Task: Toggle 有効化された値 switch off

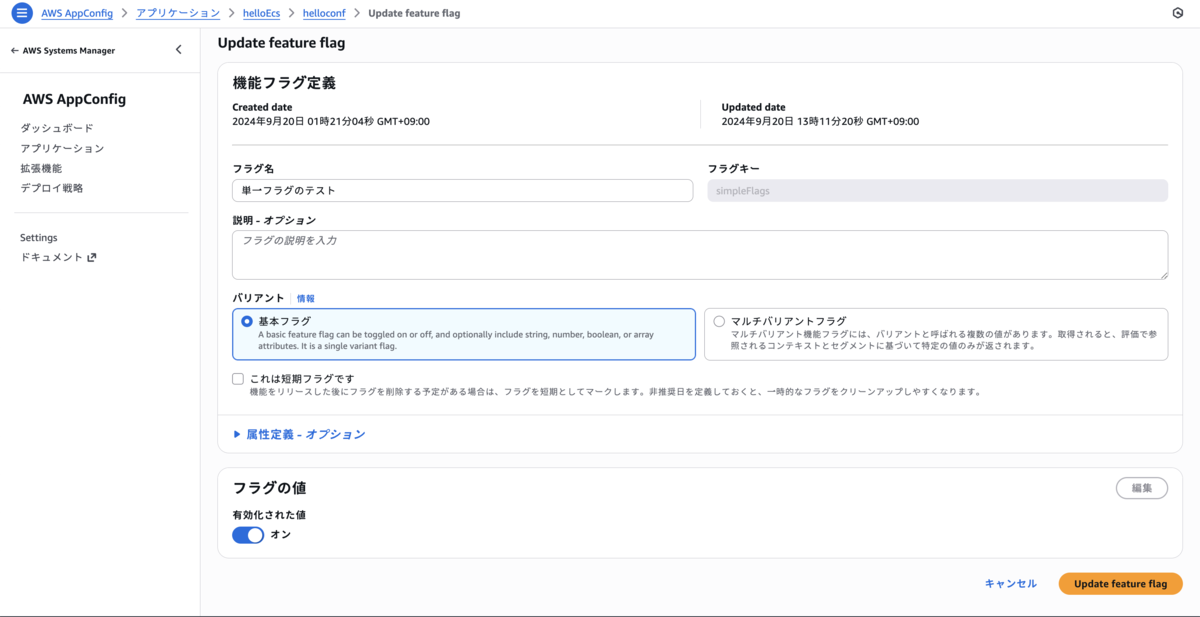Action: point(248,535)
